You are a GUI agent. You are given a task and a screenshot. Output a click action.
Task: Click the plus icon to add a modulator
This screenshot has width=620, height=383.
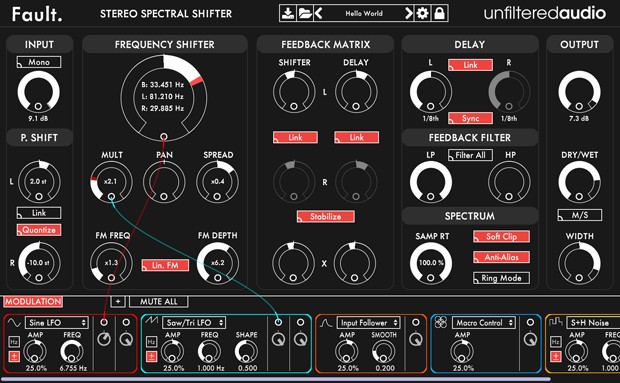pyautogui.click(x=118, y=302)
